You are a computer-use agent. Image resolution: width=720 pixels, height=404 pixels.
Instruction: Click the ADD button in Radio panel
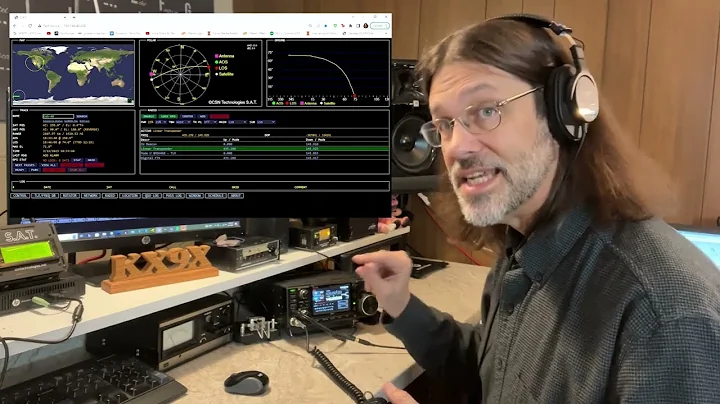[202, 116]
